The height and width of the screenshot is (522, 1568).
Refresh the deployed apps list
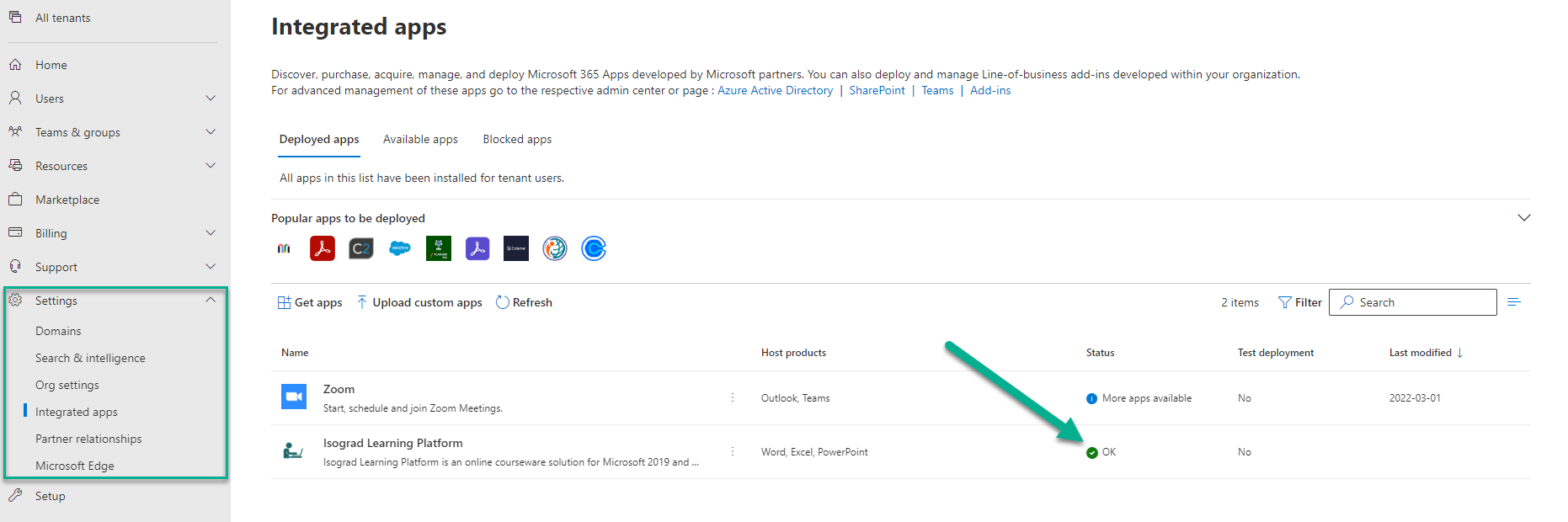point(524,302)
